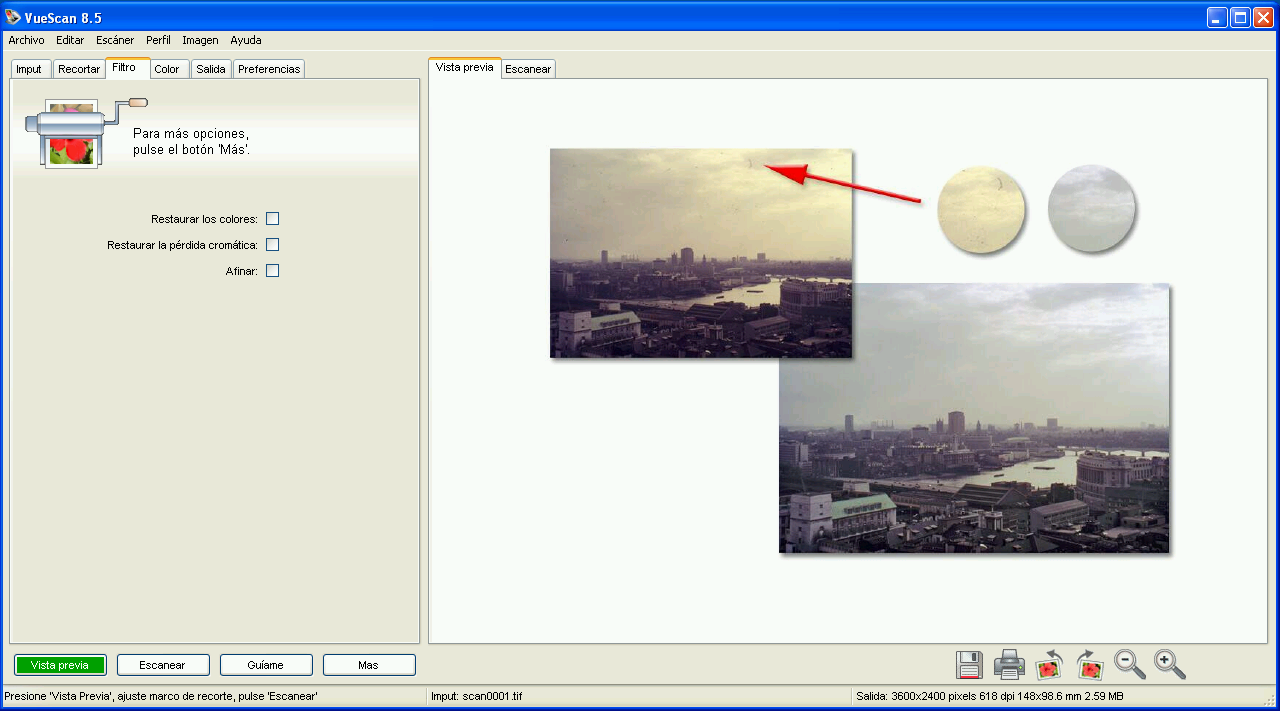Switch to the Recortar tab
1280x711 pixels.
79,69
